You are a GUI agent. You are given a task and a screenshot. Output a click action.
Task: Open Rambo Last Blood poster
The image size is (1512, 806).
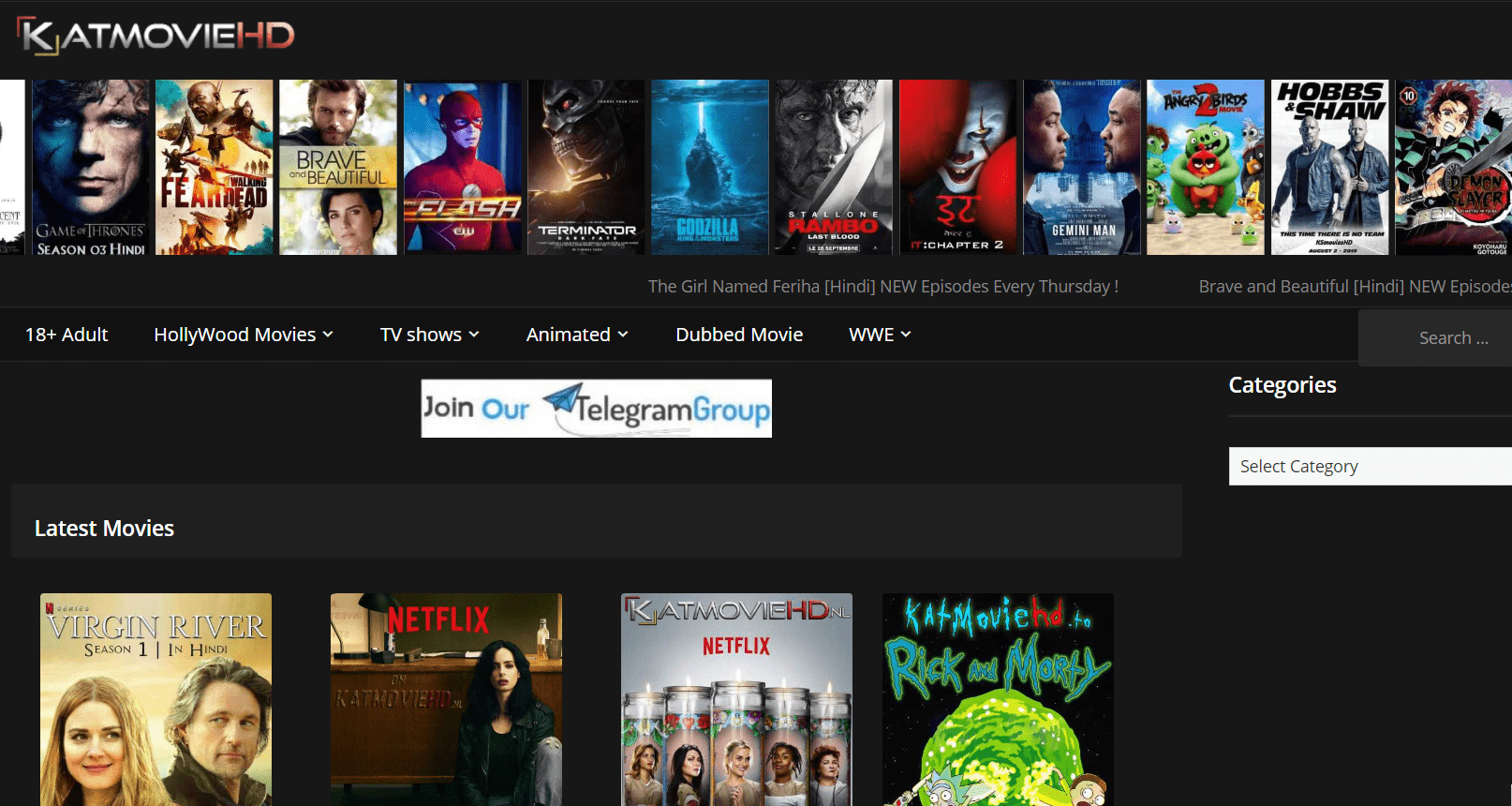(833, 167)
